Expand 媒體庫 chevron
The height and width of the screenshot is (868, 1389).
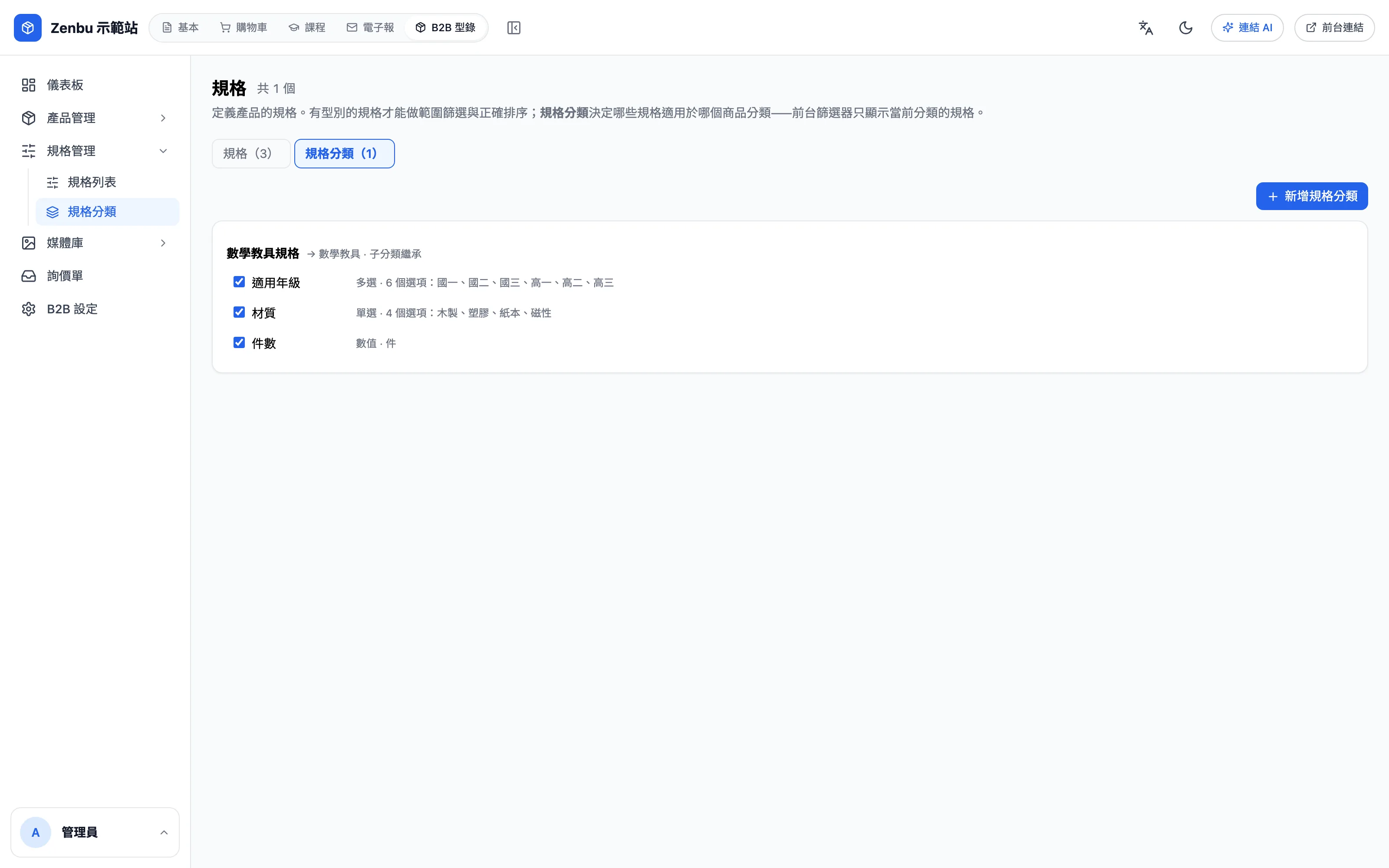tap(163, 243)
